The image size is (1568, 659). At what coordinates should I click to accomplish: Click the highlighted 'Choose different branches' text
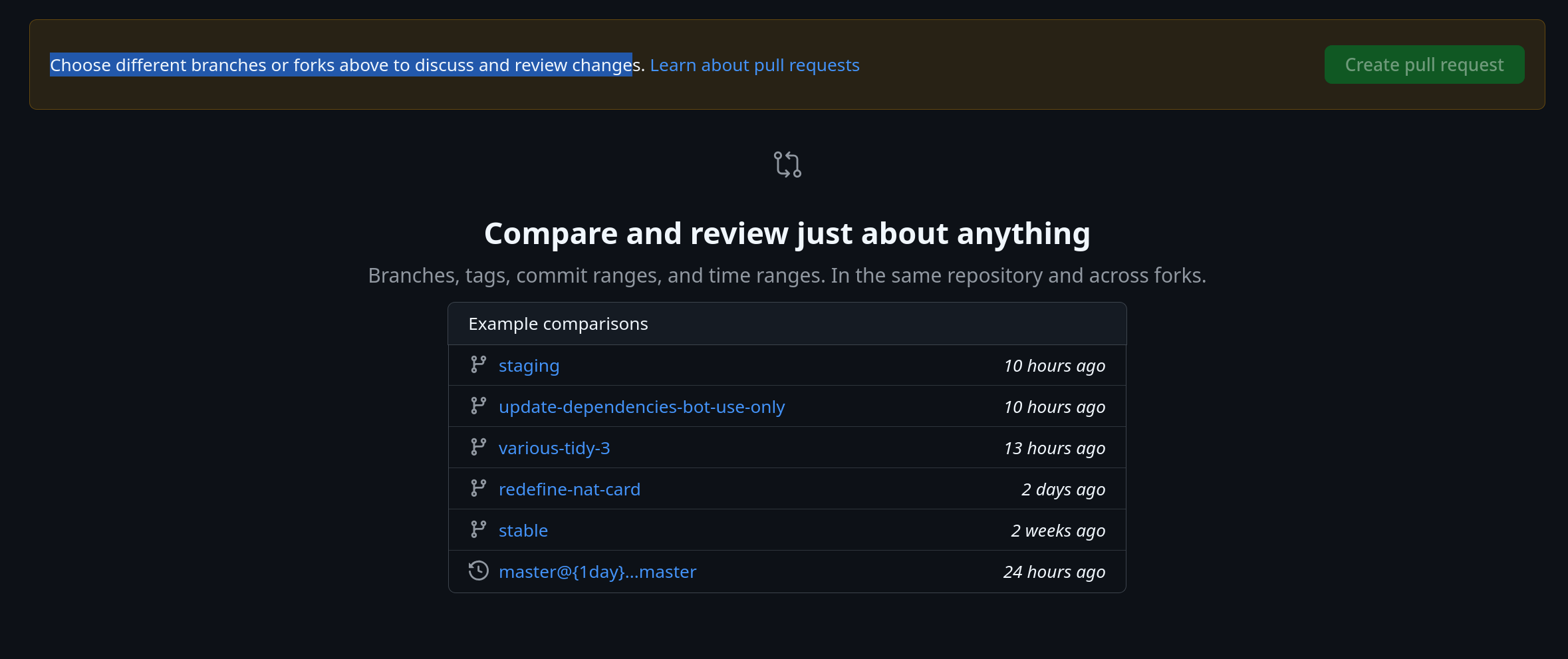[340, 65]
